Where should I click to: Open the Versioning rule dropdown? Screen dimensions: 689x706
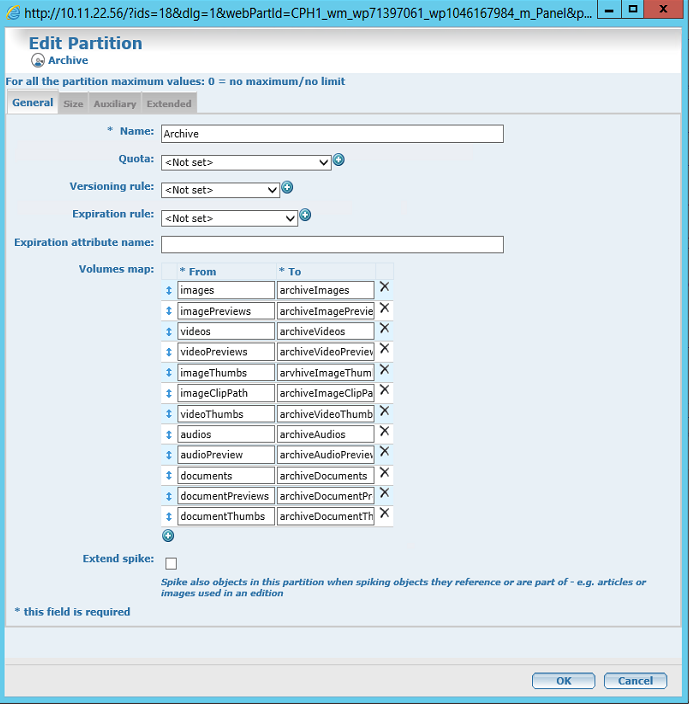click(x=220, y=190)
